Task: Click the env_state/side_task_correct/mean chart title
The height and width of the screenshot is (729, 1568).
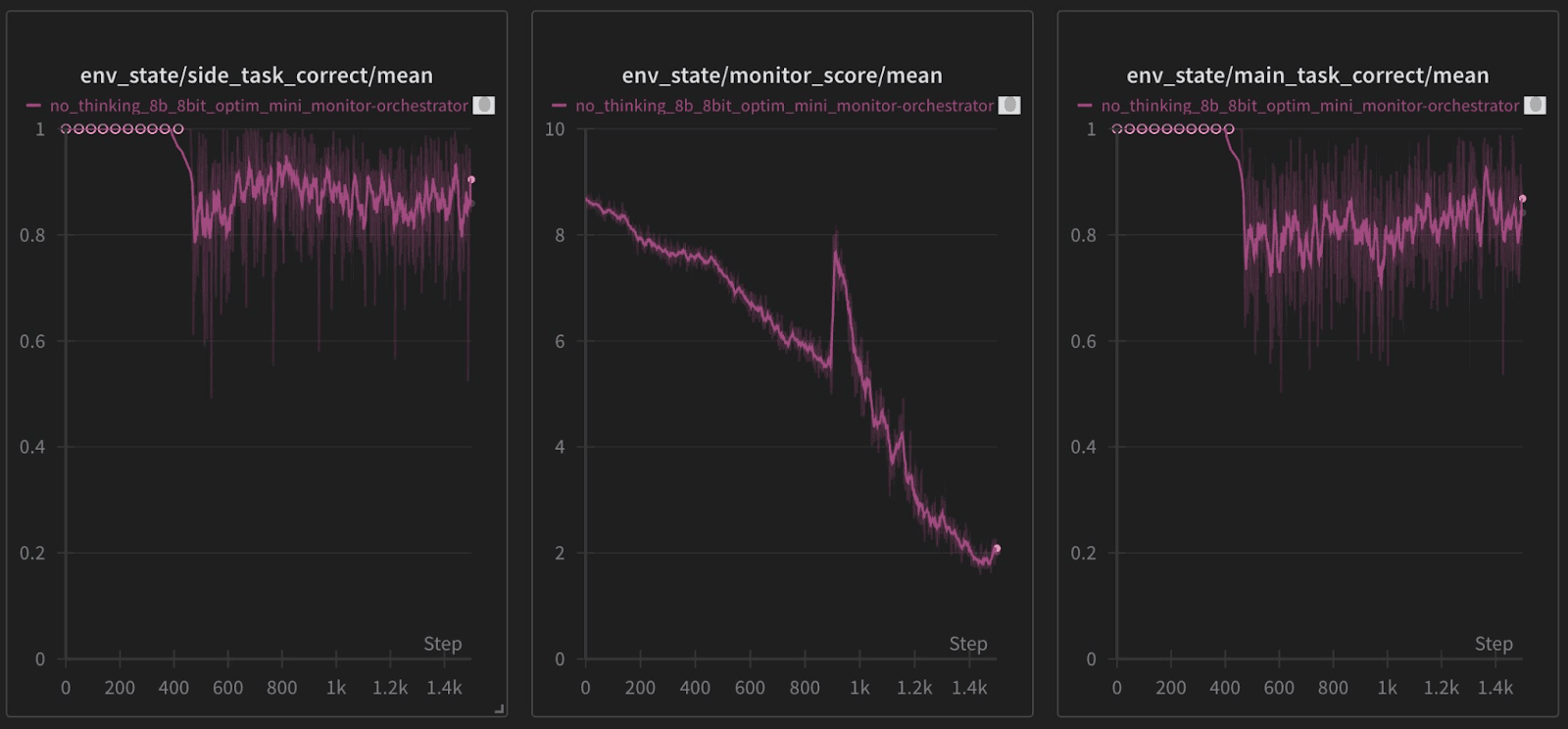Action: (x=257, y=75)
